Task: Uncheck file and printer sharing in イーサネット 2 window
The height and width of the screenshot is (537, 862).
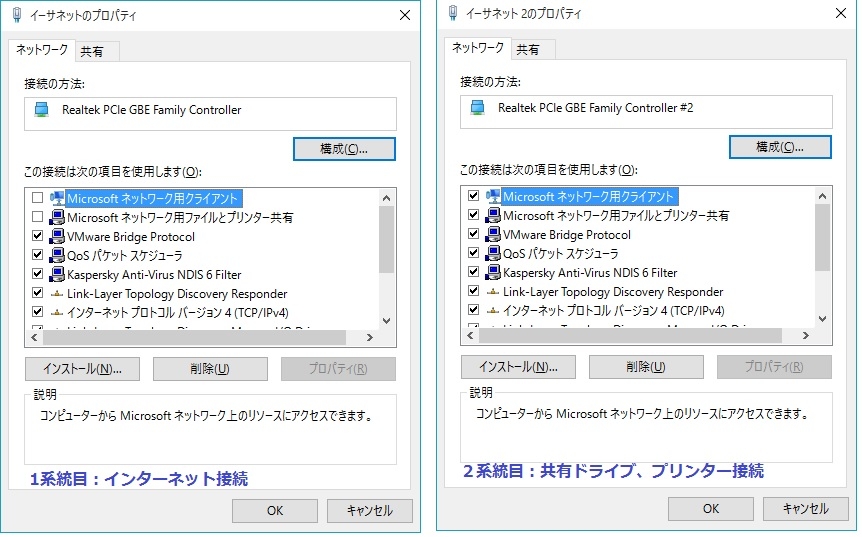Action: click(473, 215)
